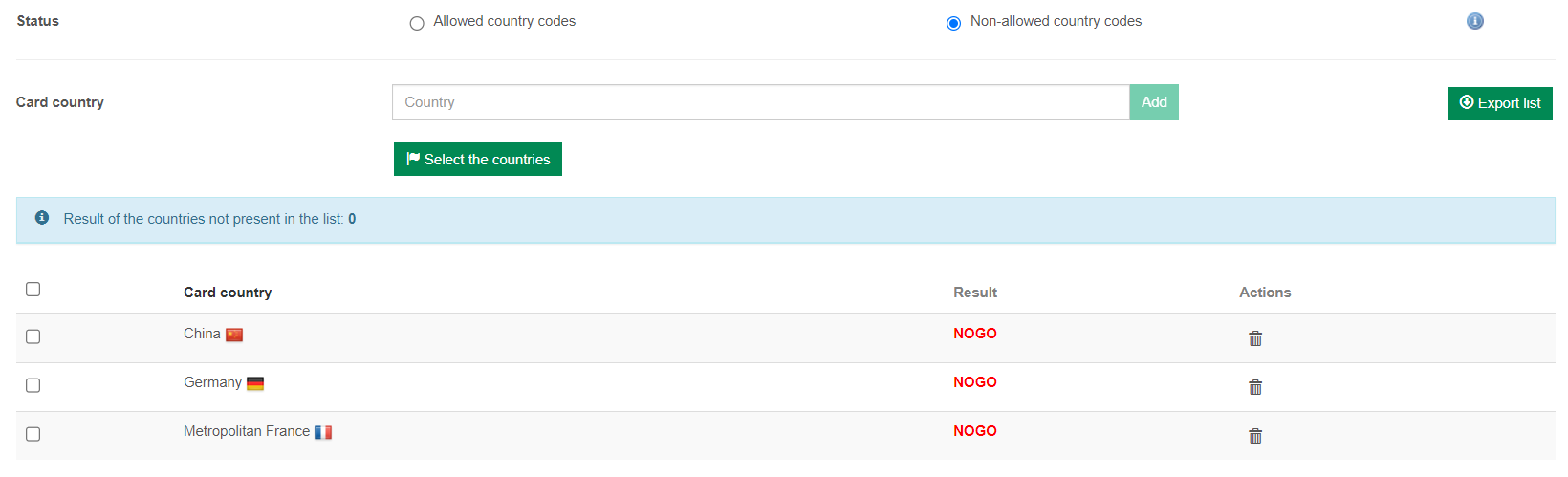The width and height of the screenshot is (1568, 477).
Task: Tick the Germany row checkbox
Action: click(x=33, y=385)
